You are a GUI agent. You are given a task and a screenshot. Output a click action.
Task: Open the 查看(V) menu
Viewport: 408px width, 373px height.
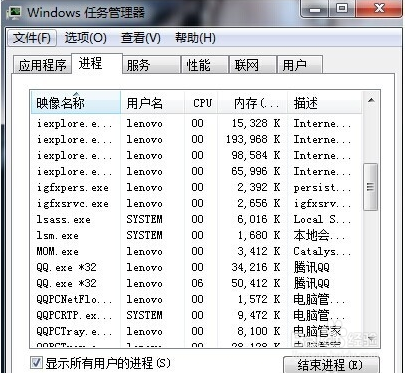[141, 38]
